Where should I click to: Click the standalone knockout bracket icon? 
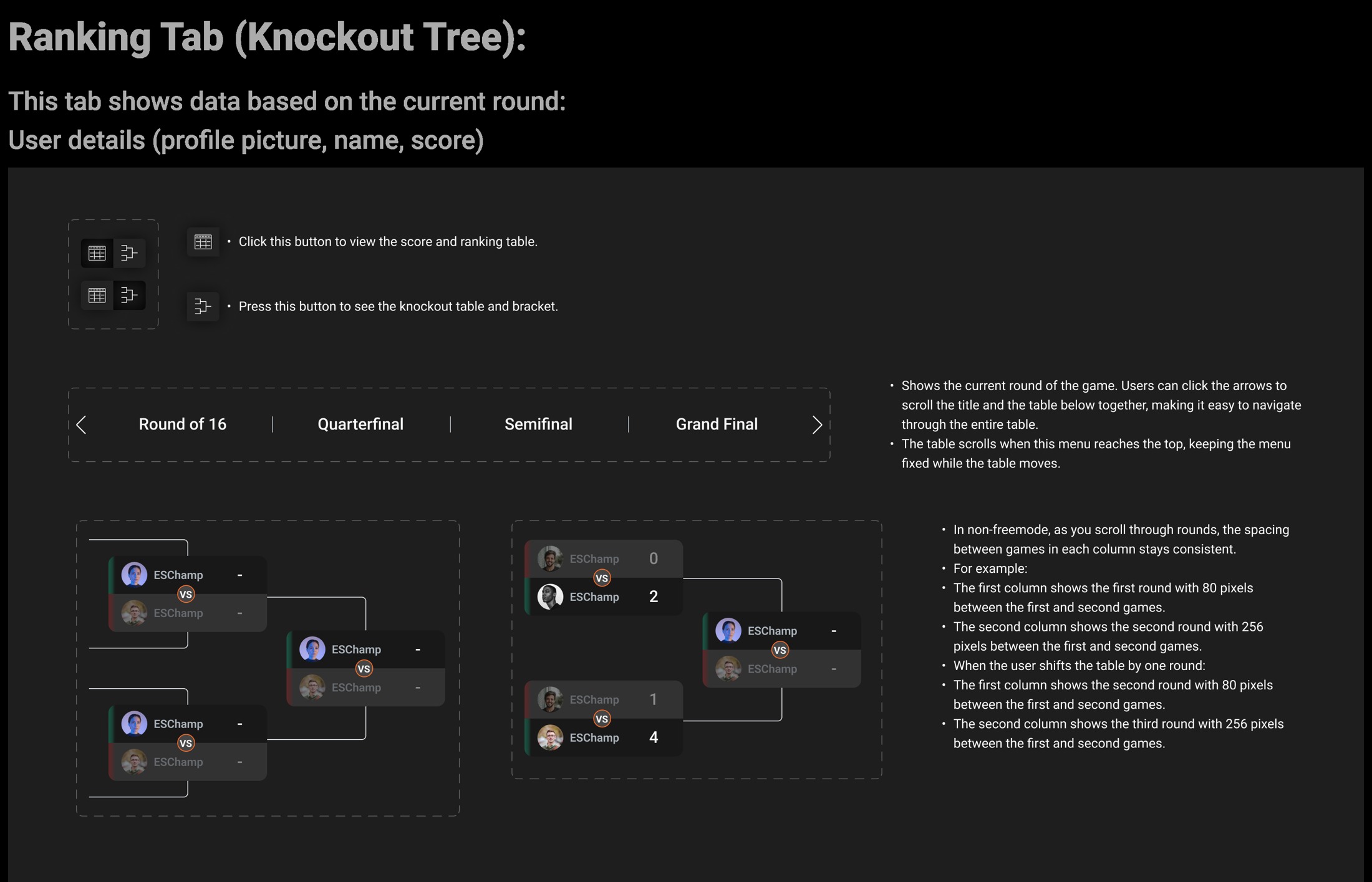203,306
